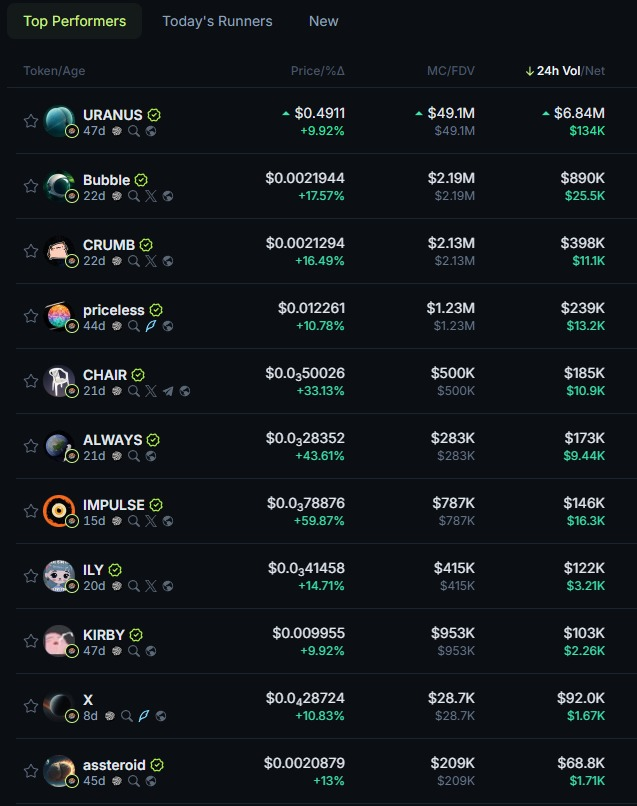The image size is (637, 806).
Task: Open X (Twitter) link for Bubble token
Action: point(151,196)
